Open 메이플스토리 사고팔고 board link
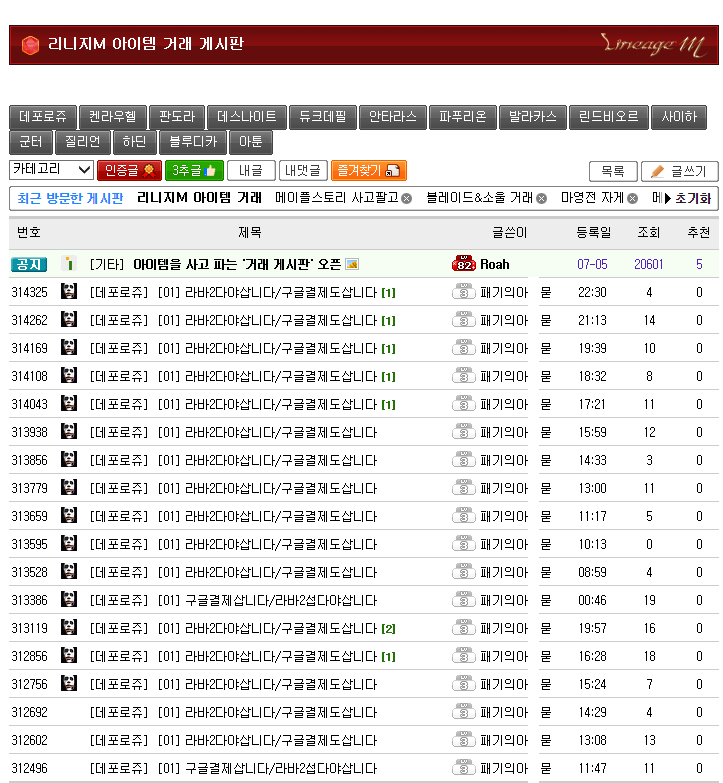Screen dimensions: 723x783 pos(337,198)
